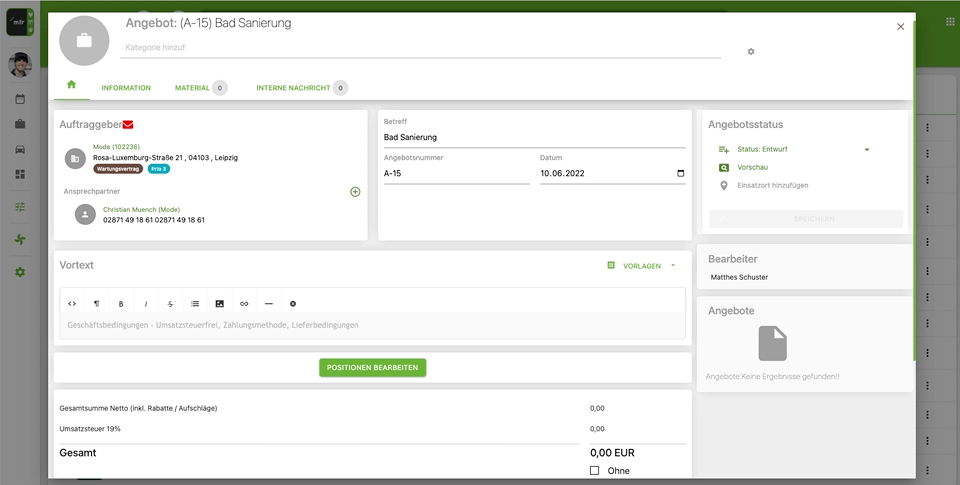
Task: Open the Mode (102236) customer link
Action: 116,147
